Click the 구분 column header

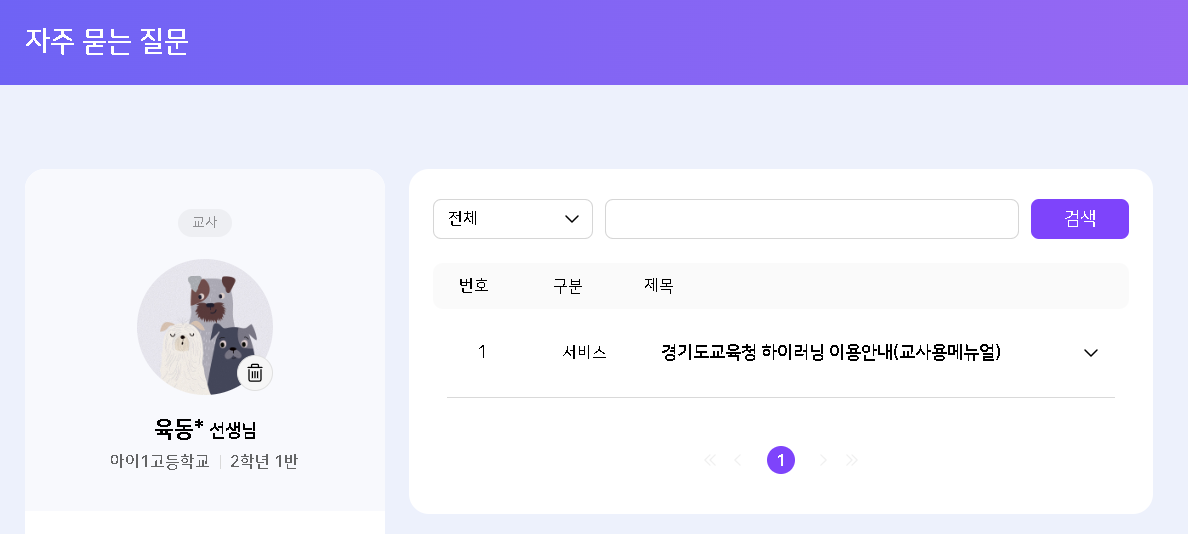[x=567, y=286]
